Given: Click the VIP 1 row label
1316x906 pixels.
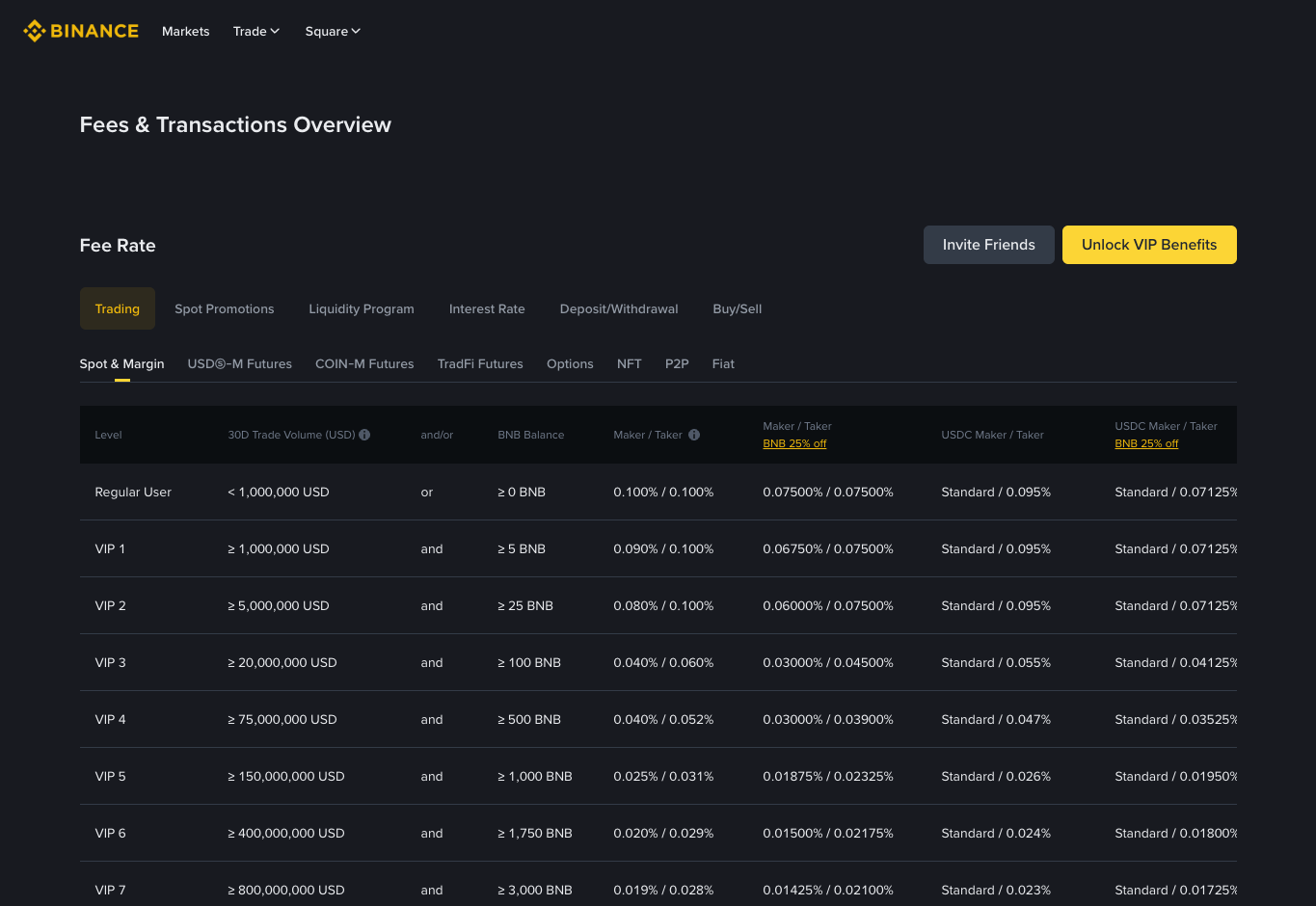Looking at the screenshot, I should (x=110, y=549).
